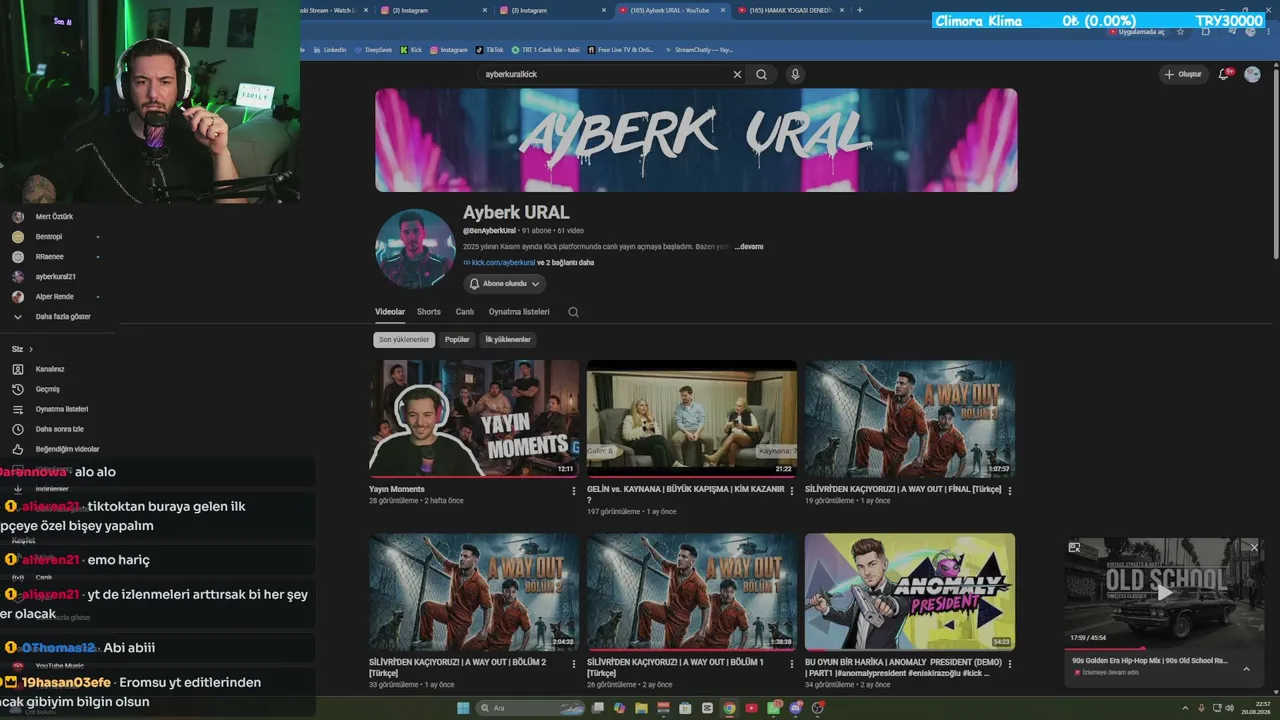Open Oynatma listeleri in sidebar
The width and height of the screenshot is (1280, 720).
click(62, 409)
